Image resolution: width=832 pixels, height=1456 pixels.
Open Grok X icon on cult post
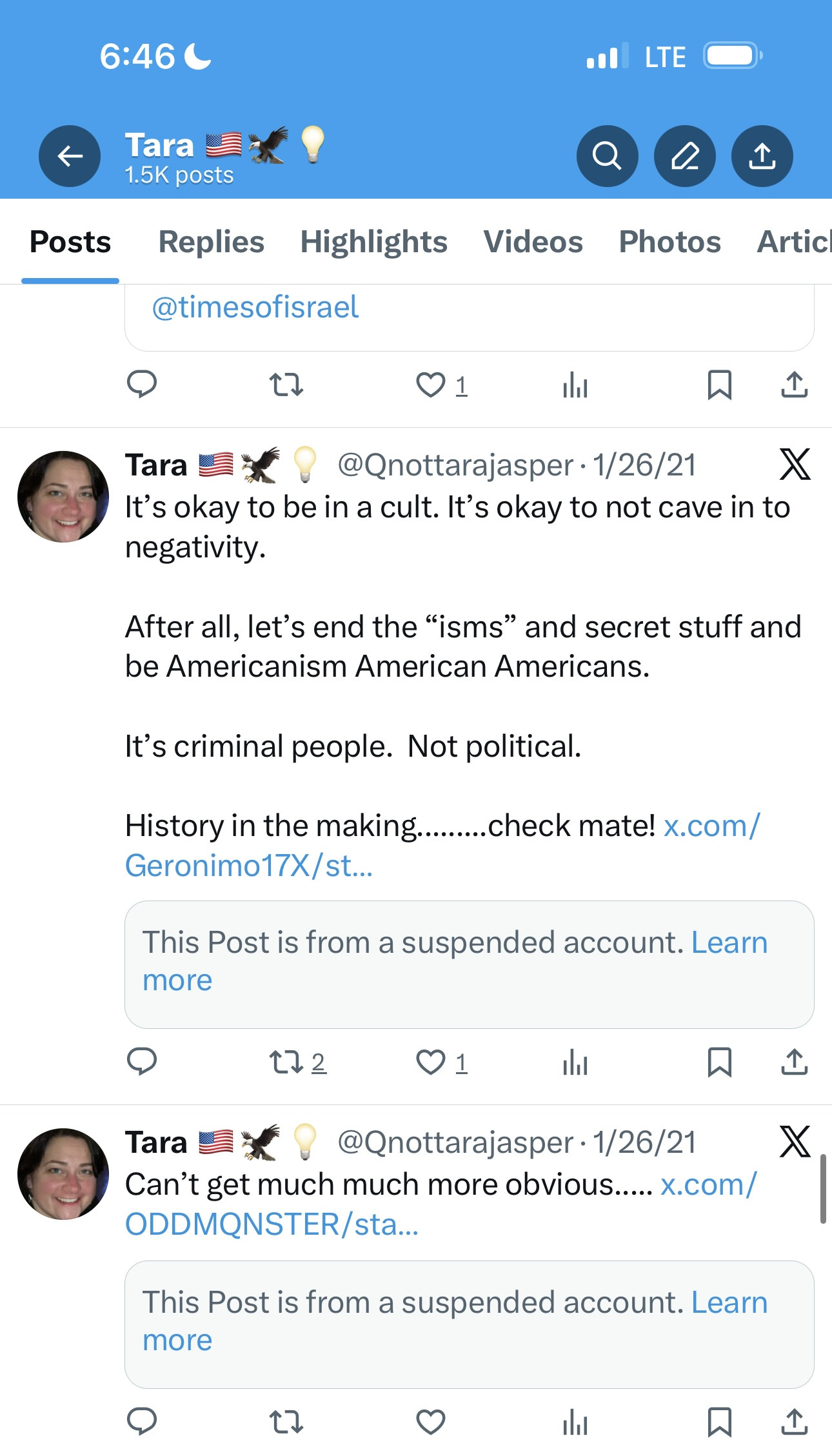[x=795, y=464]
